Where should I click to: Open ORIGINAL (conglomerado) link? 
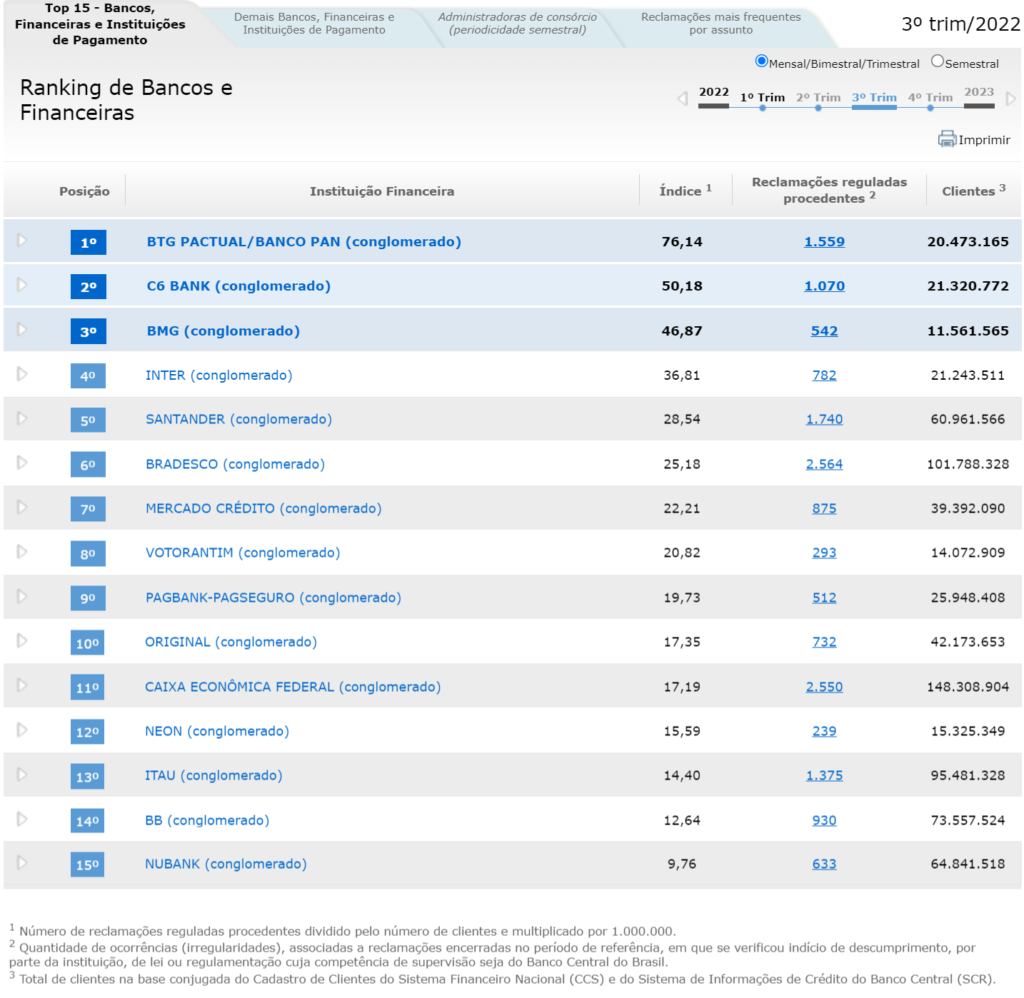[x=231, y=642]
